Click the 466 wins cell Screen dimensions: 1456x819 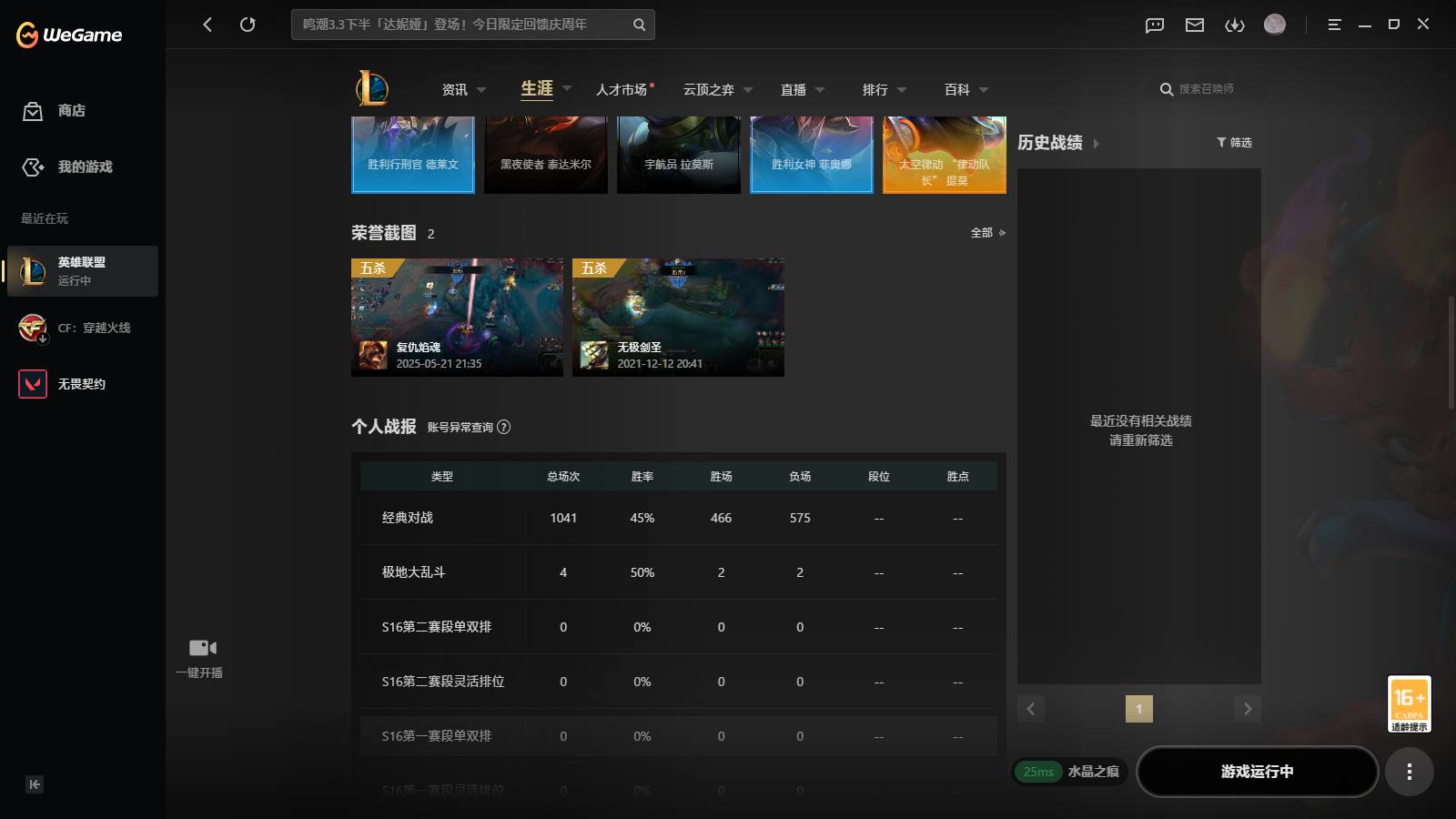(x=721, y=518)
